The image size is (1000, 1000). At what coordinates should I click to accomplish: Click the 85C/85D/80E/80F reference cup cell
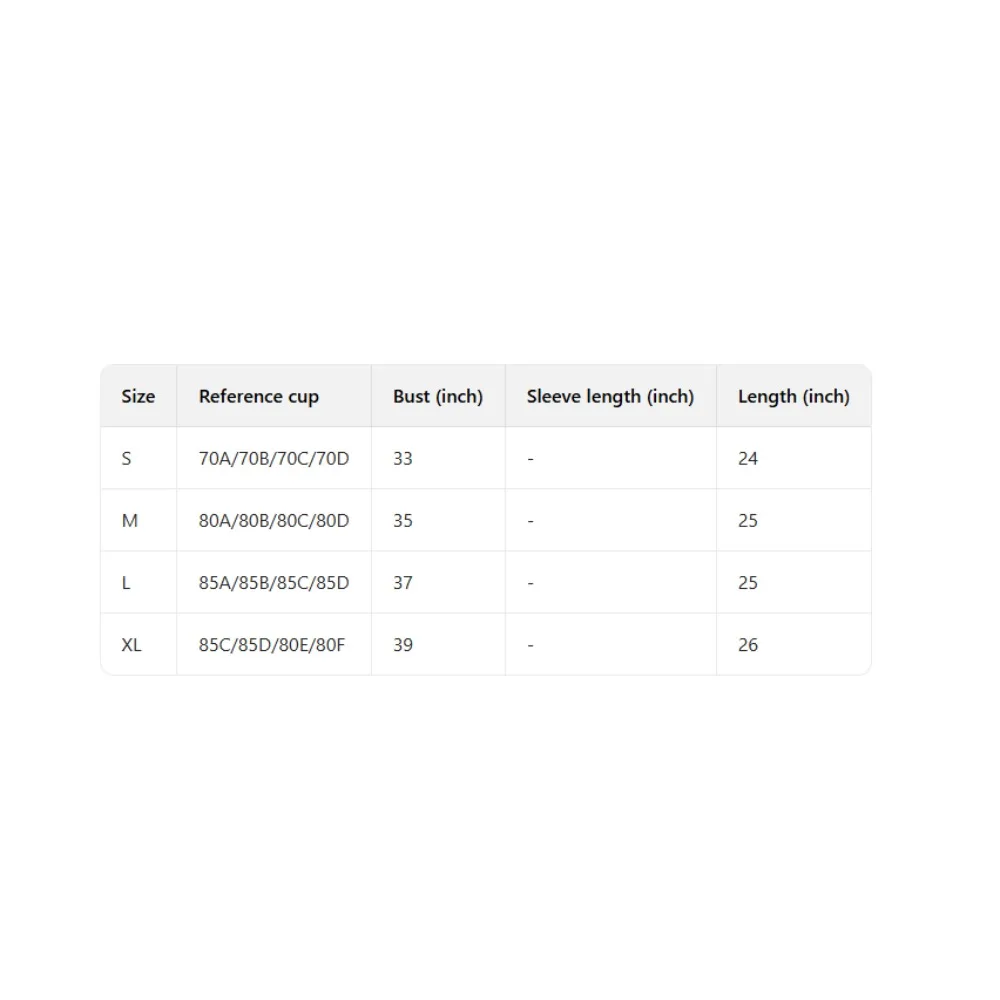[x=272, y=645]
